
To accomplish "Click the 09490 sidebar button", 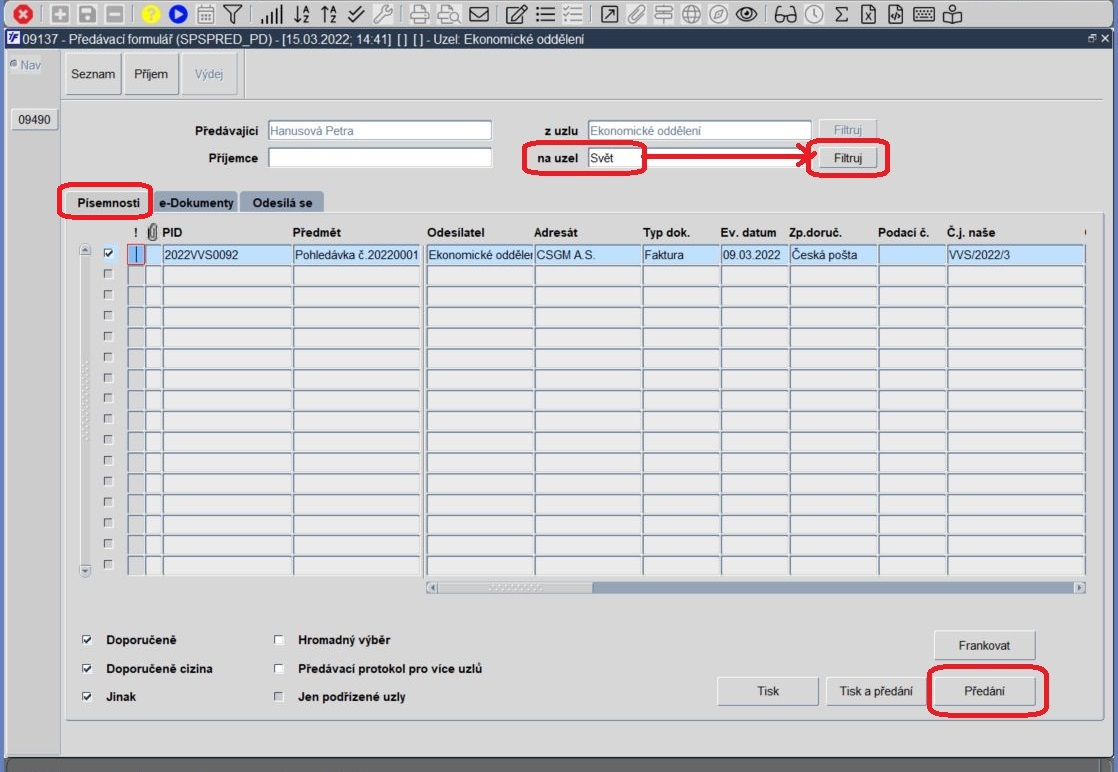I will pyautogui.click(x=34, y=119).
